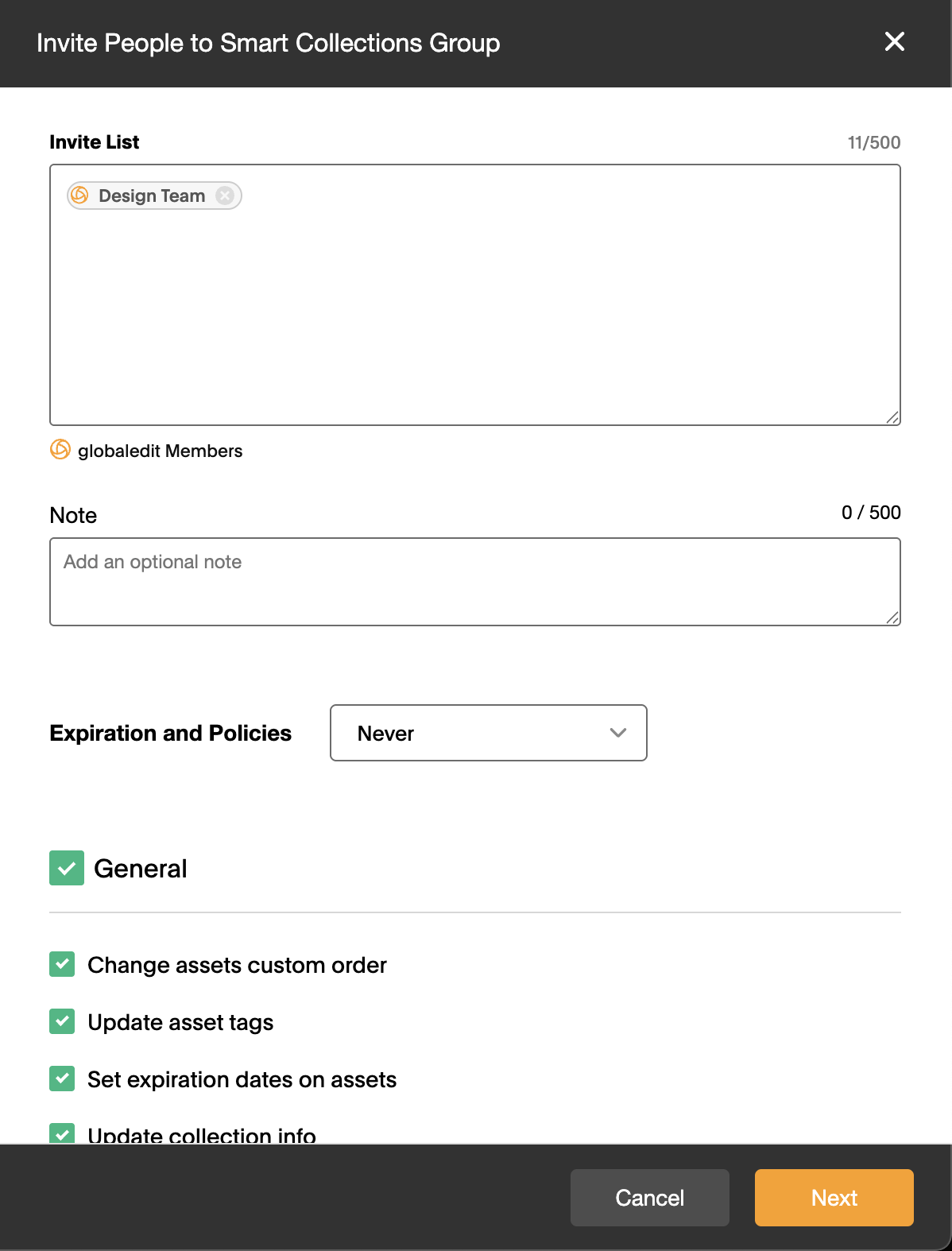952x1251 pixels.
Task: Select the Design Team chip label
Action: [152, 196]
